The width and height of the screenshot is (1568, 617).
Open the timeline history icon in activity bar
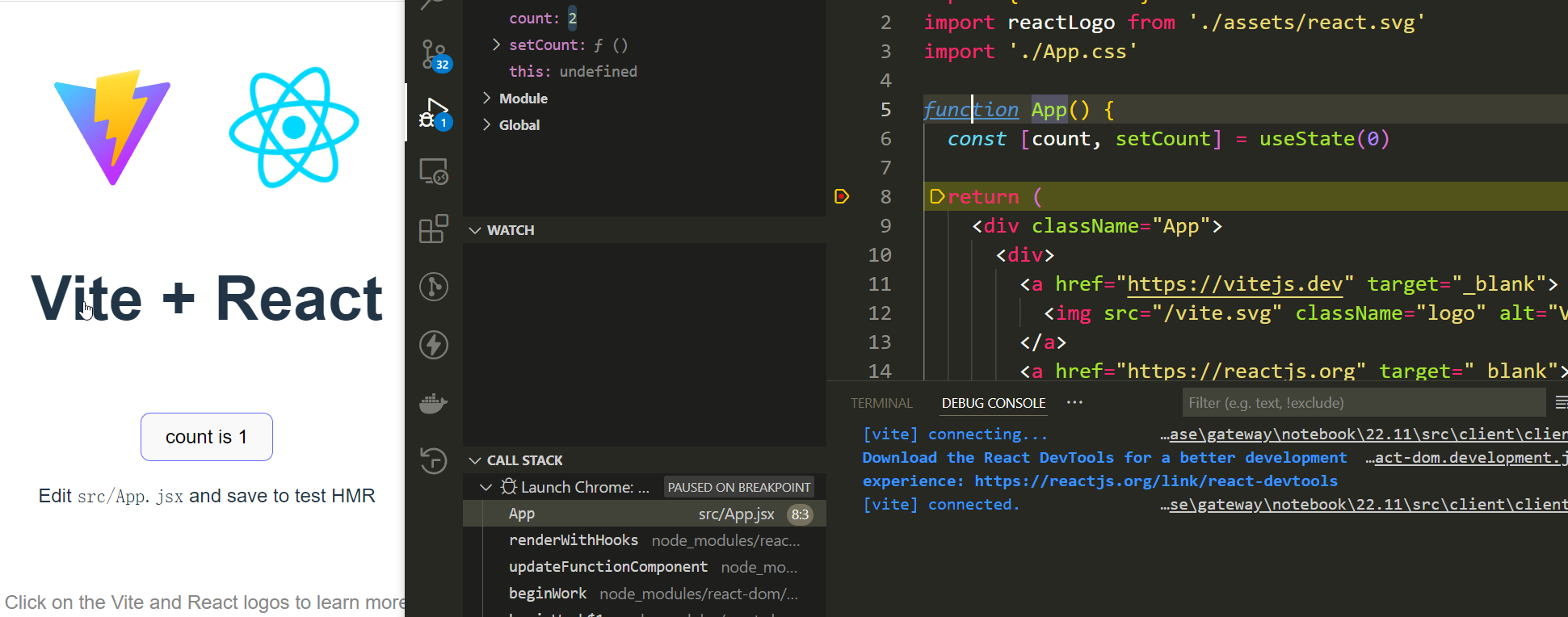[434, 460]
